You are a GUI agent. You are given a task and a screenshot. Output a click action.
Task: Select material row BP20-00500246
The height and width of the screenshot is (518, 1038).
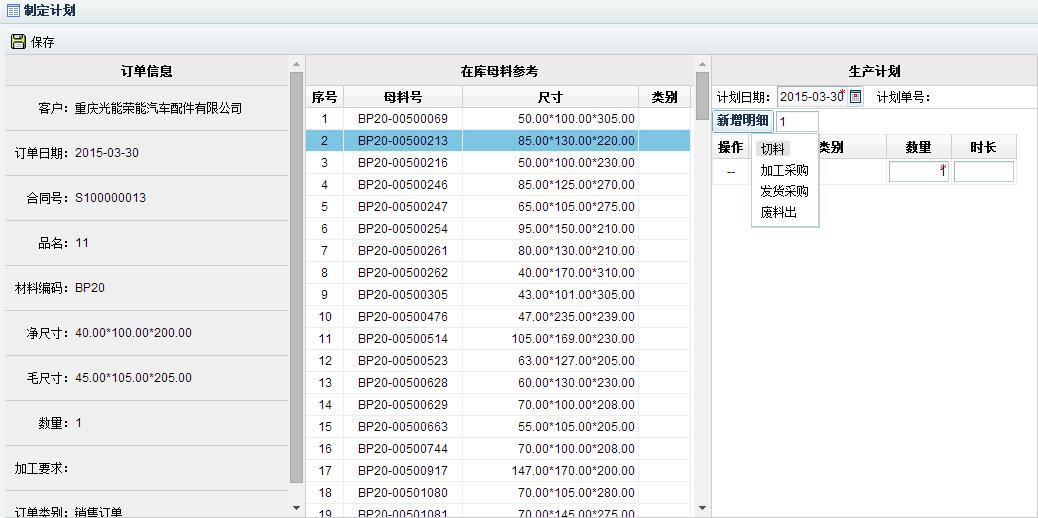tap(498, 185)
